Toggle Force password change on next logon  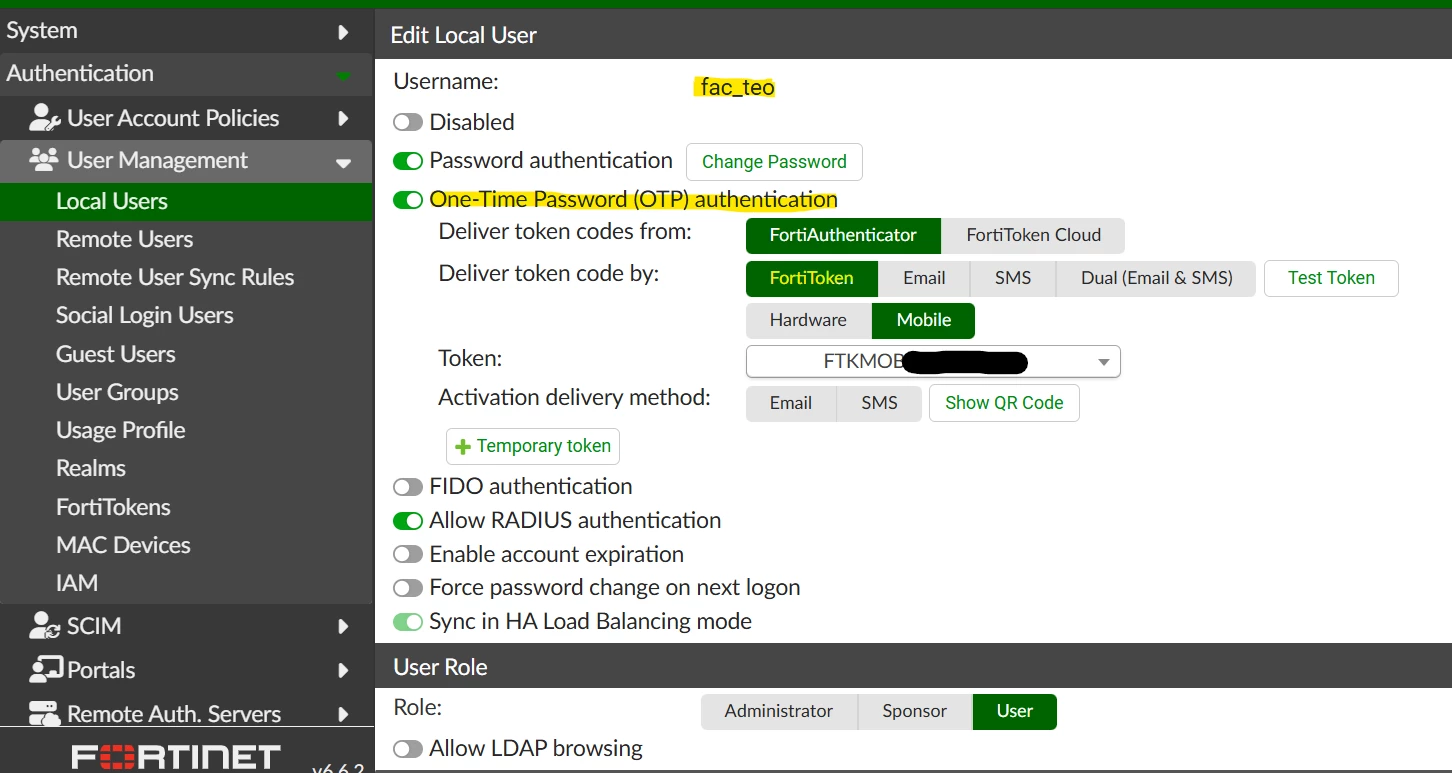pos(408,588)
